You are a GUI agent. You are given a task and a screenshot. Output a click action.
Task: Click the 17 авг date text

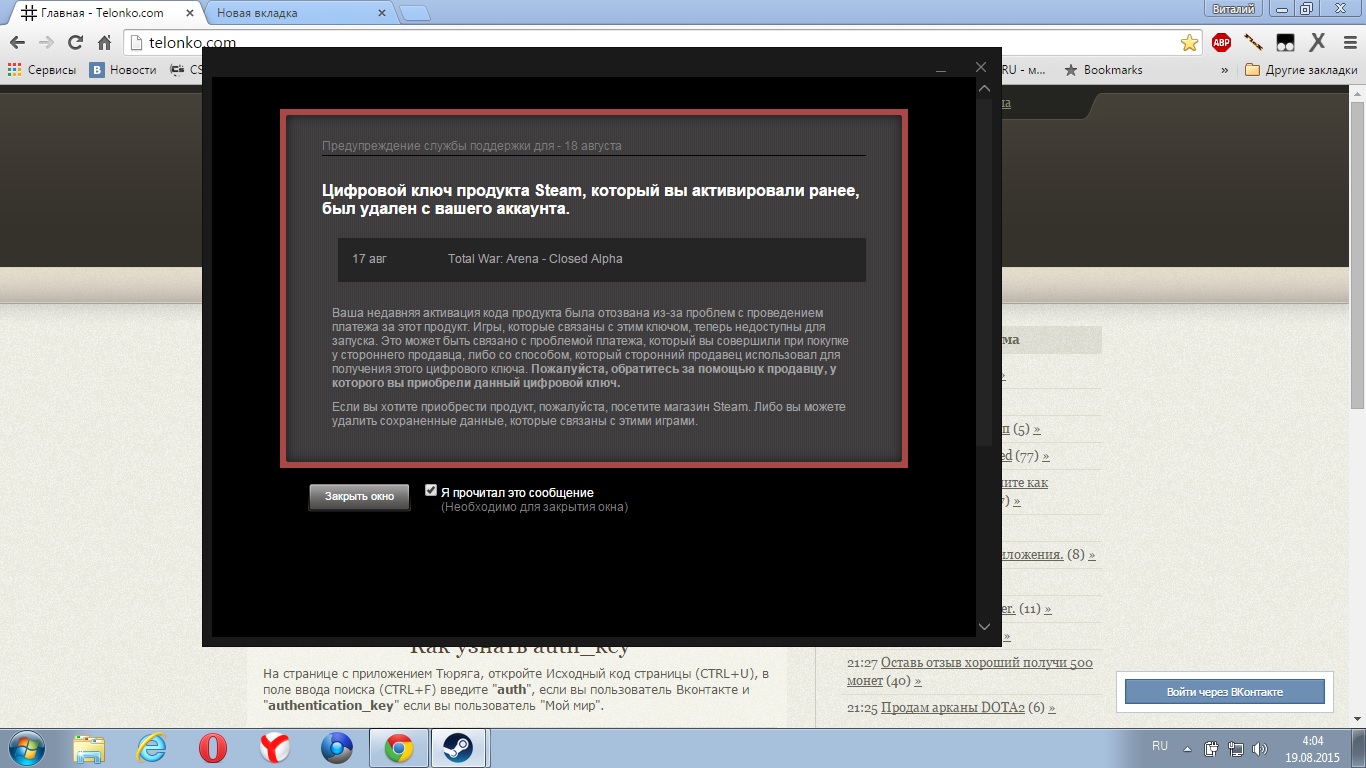coord(369,259)
